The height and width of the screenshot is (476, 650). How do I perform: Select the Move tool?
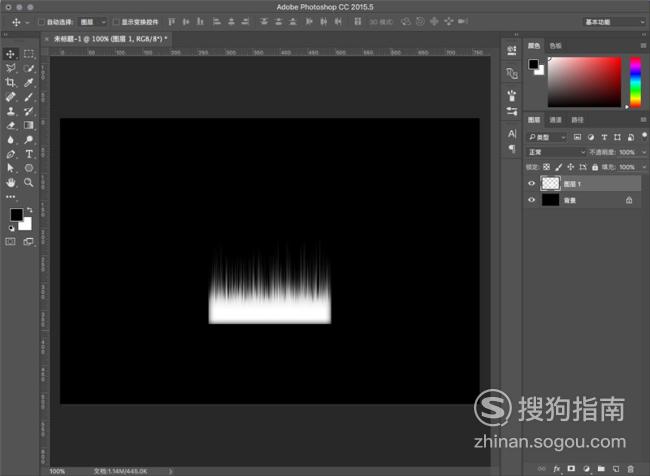pos(11,54)
